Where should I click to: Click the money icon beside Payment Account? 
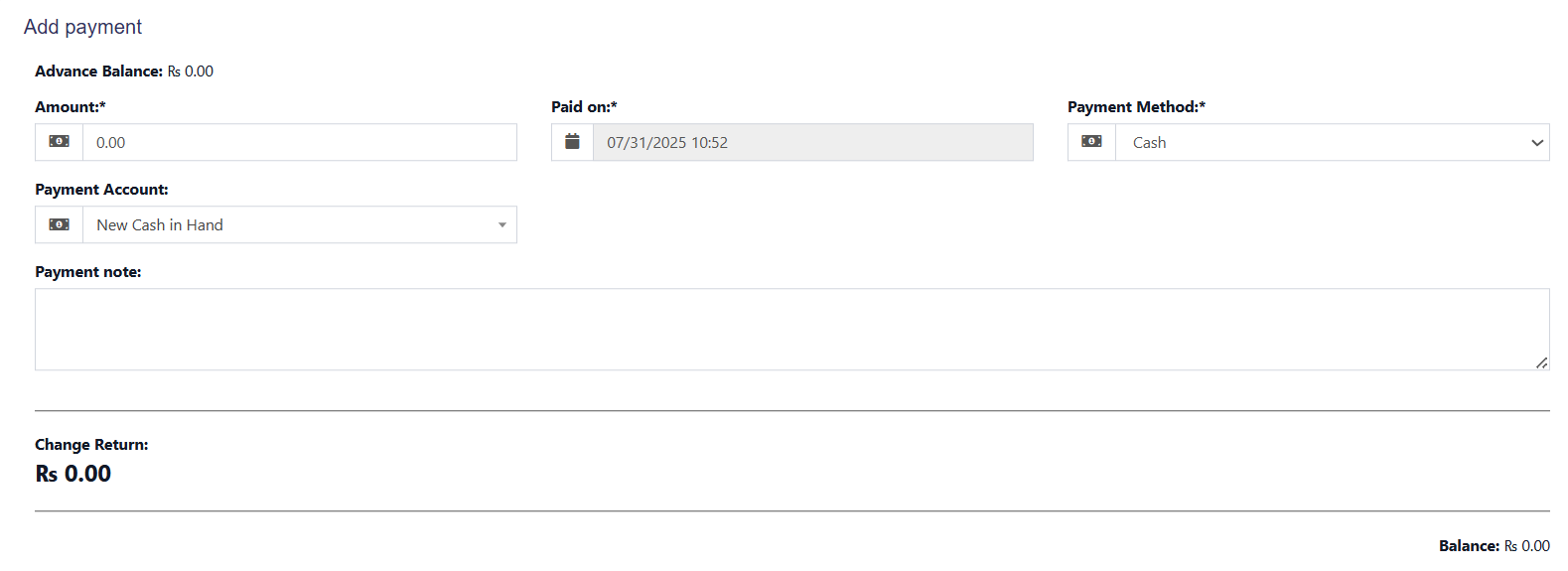tap(59, 224)
